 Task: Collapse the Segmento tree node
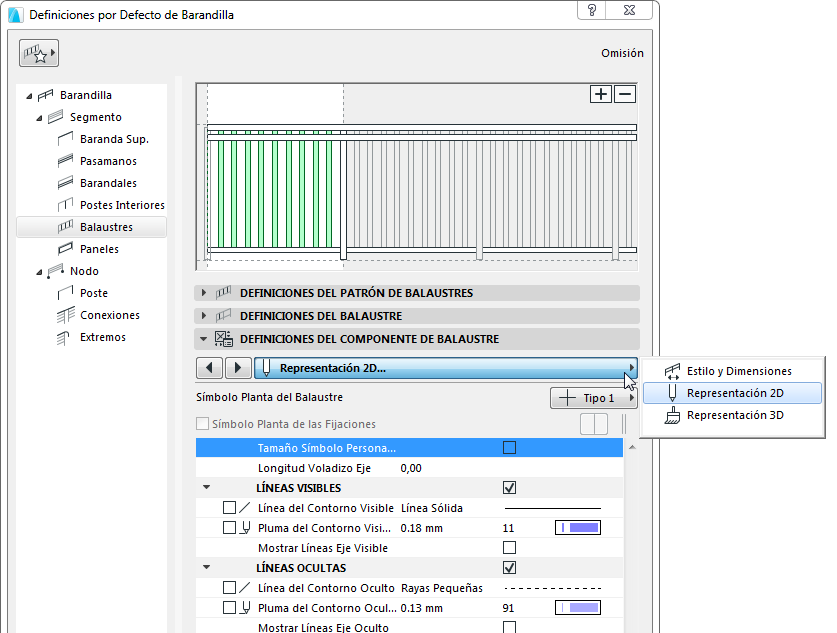pos(39,118)
